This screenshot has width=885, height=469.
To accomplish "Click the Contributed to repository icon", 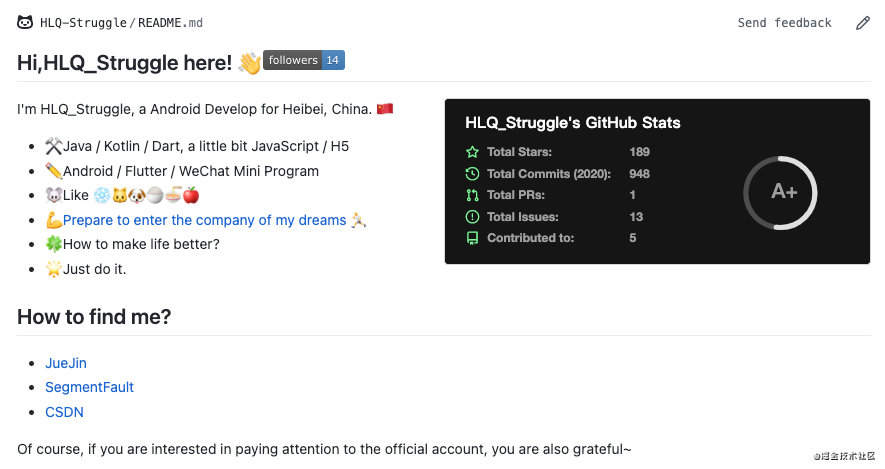I will pyautogui.click(x=473, y=238).
